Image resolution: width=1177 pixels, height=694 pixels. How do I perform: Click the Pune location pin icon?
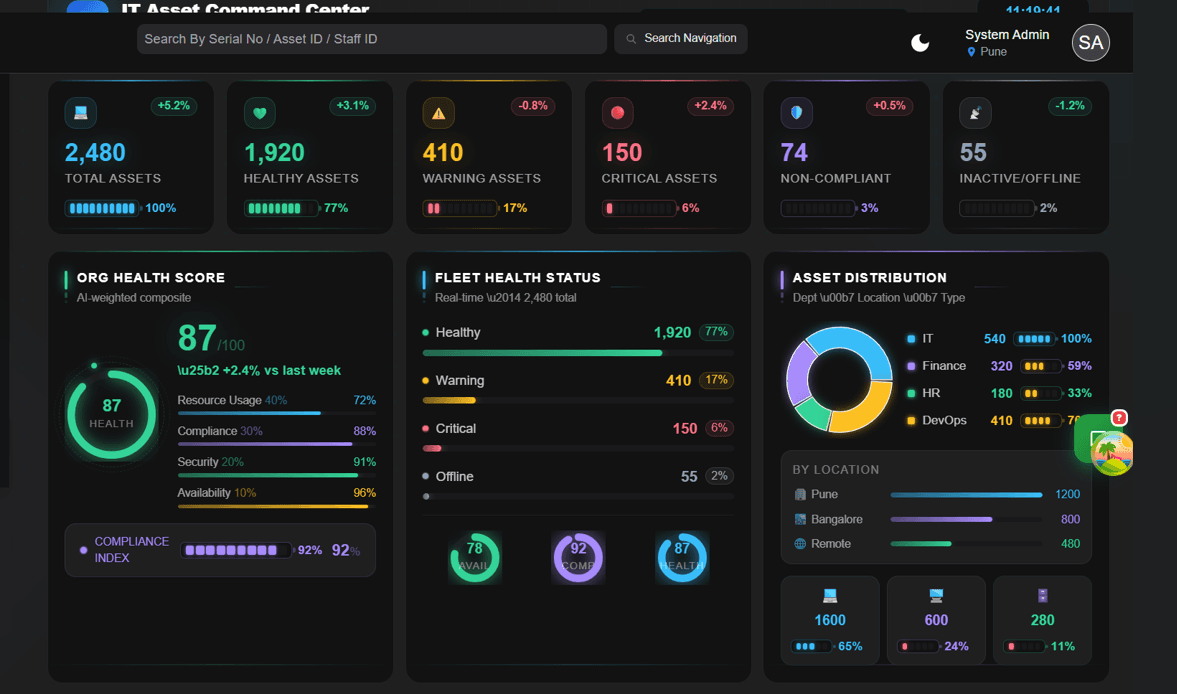pyautogui.click(x=971, y=52)
